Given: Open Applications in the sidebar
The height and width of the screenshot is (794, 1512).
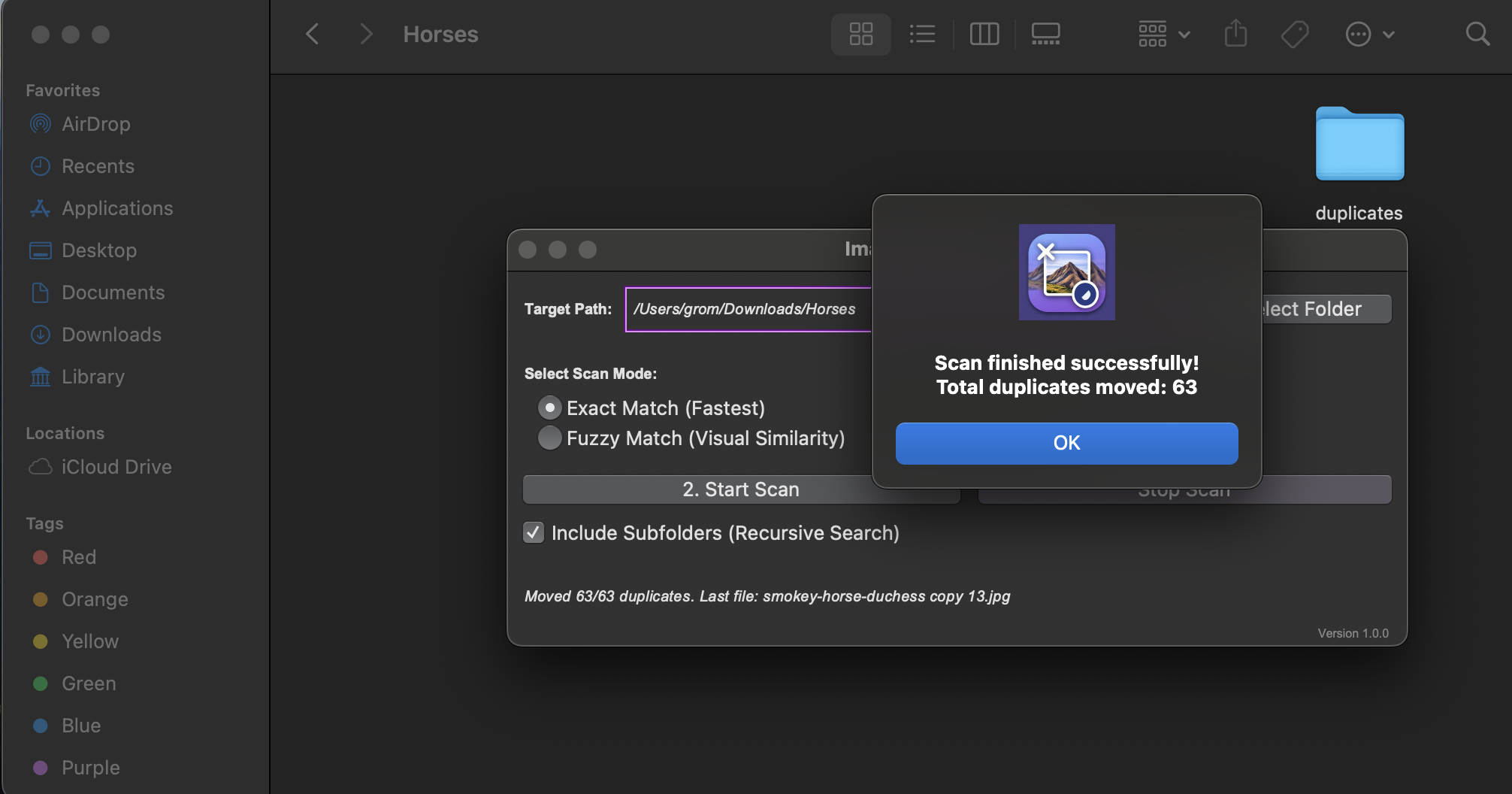Looking at the screenshot, I should 117,208.
